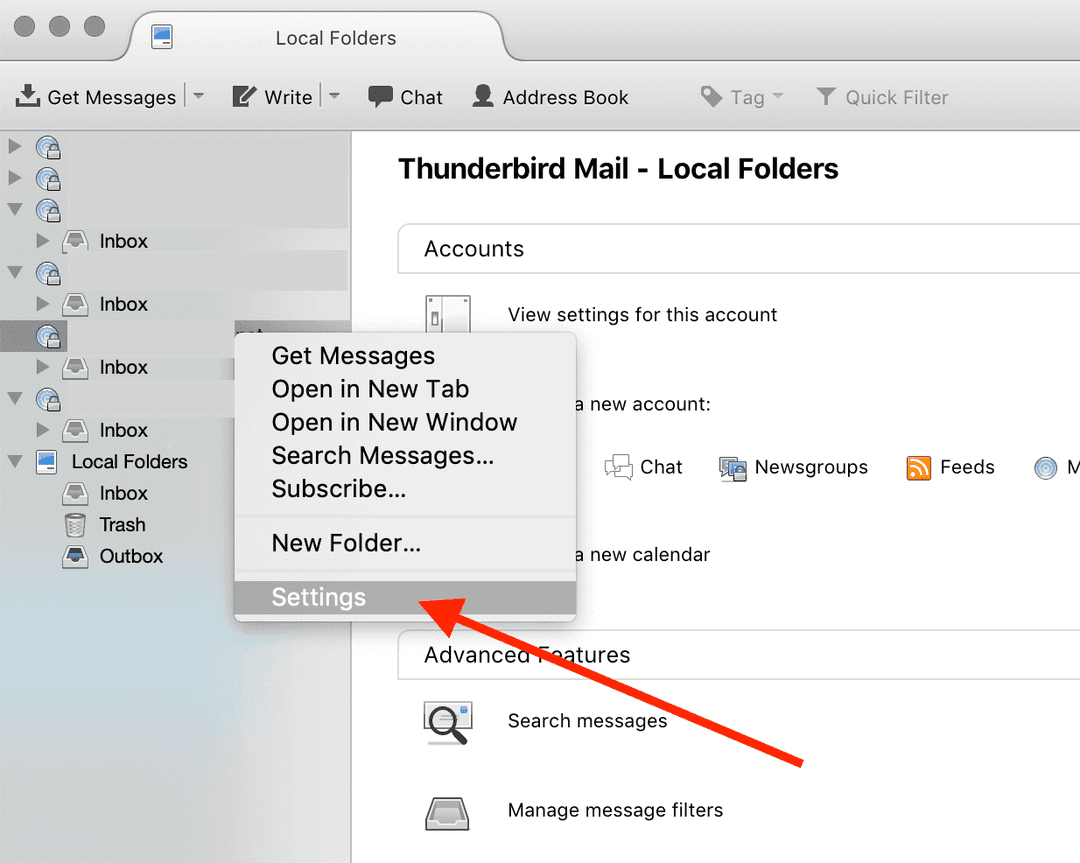Click the Outbox tray icon
This screenshot has width=1080, height=863.
[x=75, y=557]
